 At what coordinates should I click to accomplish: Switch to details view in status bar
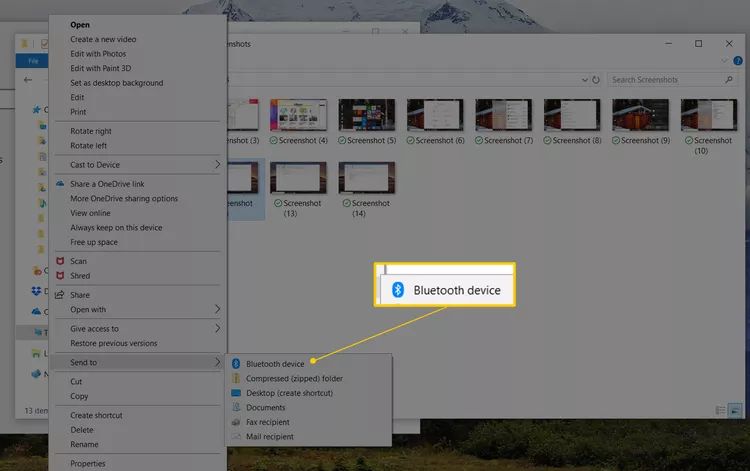(x=721, y=410)
